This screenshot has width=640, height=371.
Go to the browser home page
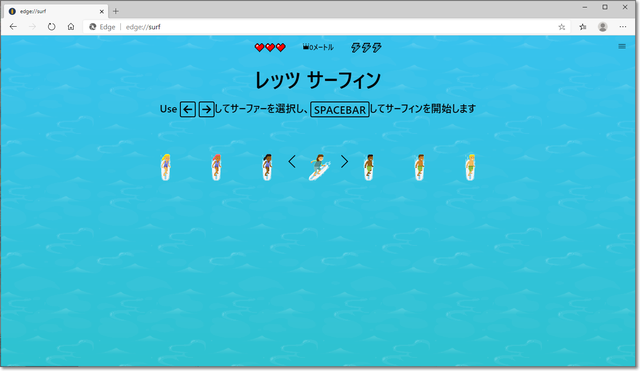[x=71, y=27]
